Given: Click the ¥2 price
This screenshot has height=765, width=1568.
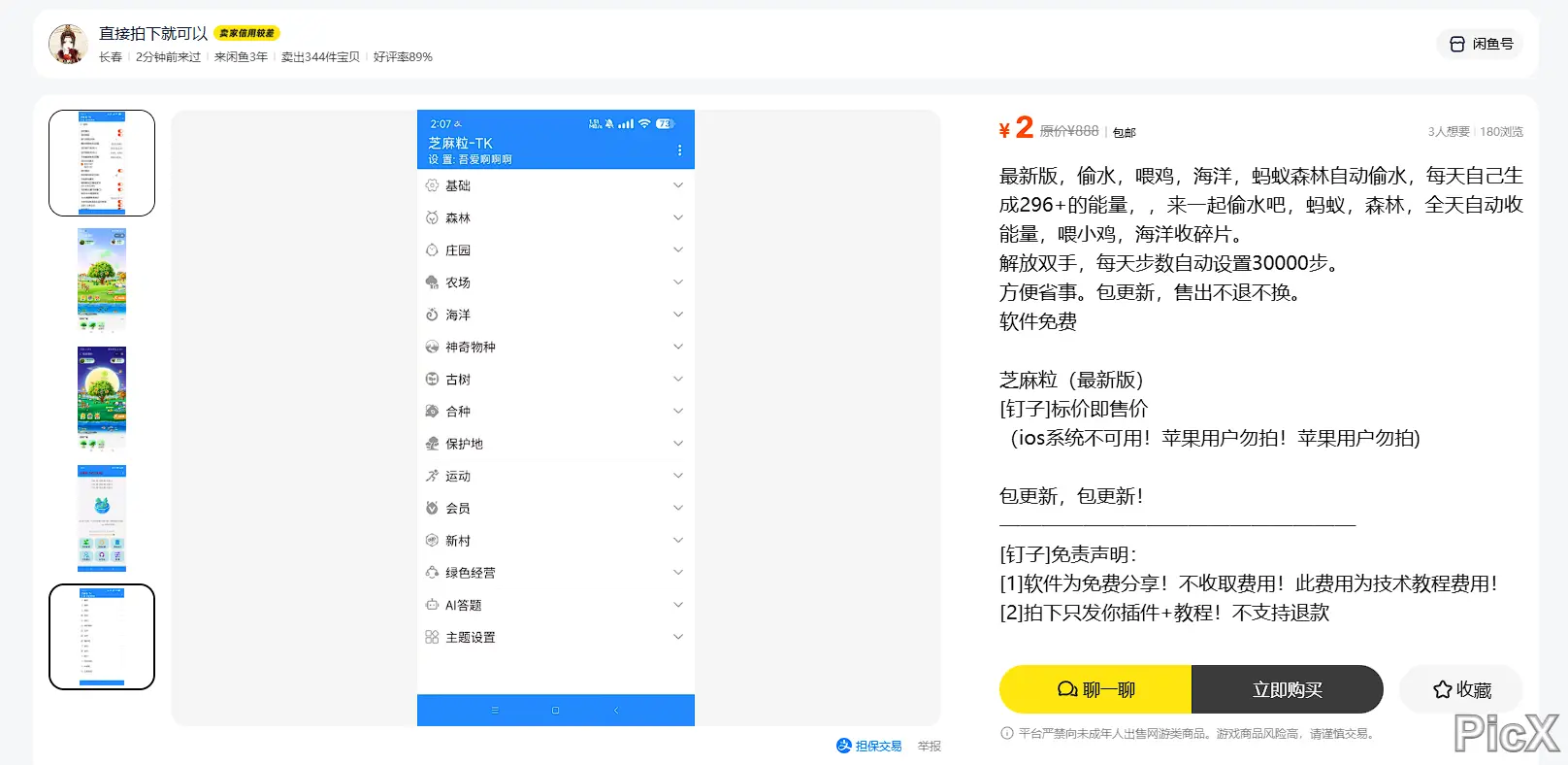Looking at the screenshot, I should 1016,128.
